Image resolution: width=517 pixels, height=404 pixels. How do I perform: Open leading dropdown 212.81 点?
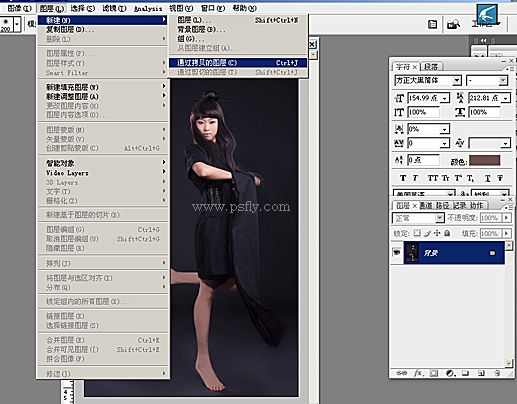[x=506, y=98]
